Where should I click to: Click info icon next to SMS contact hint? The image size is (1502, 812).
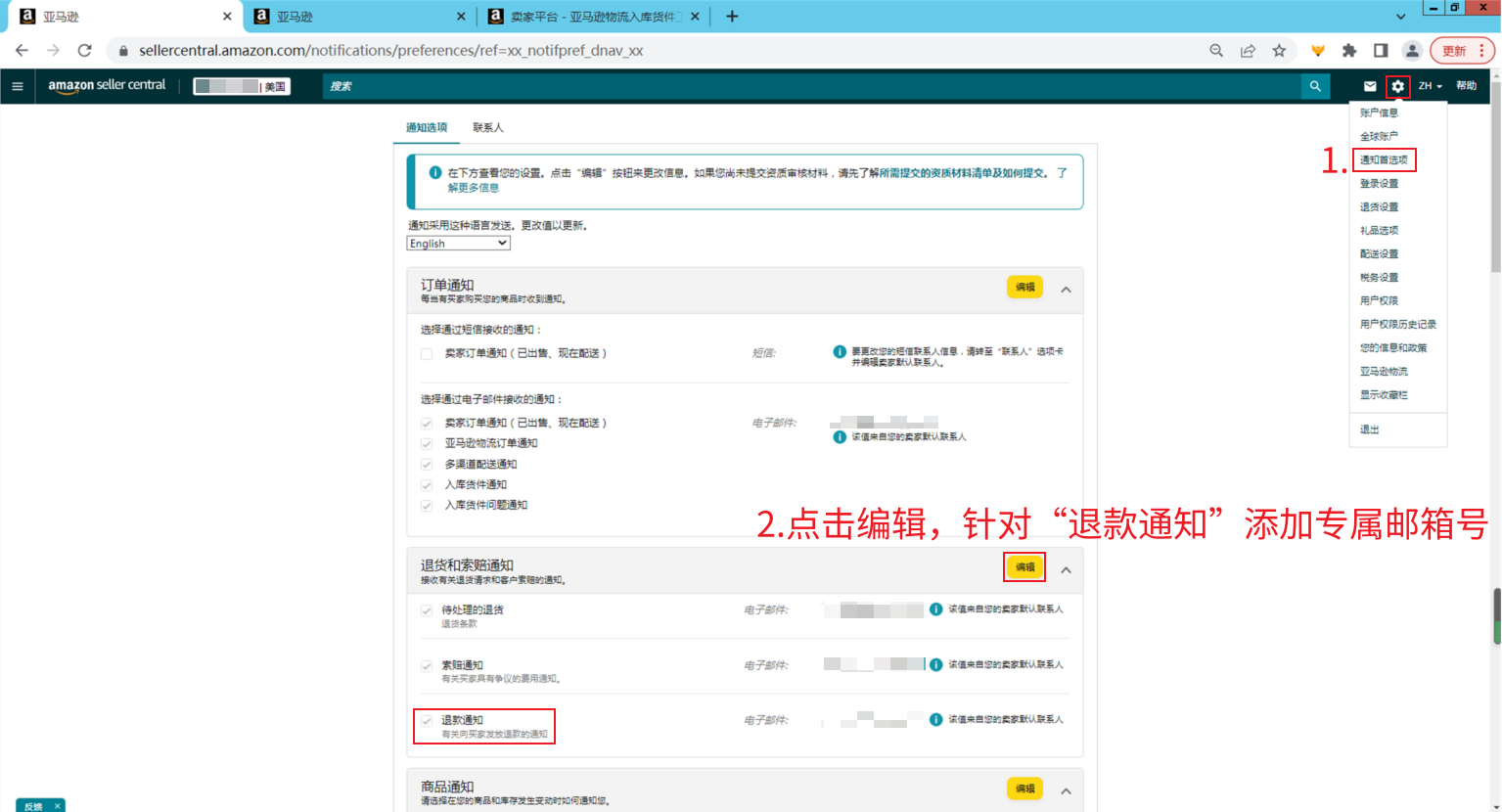tap(840, 352)
